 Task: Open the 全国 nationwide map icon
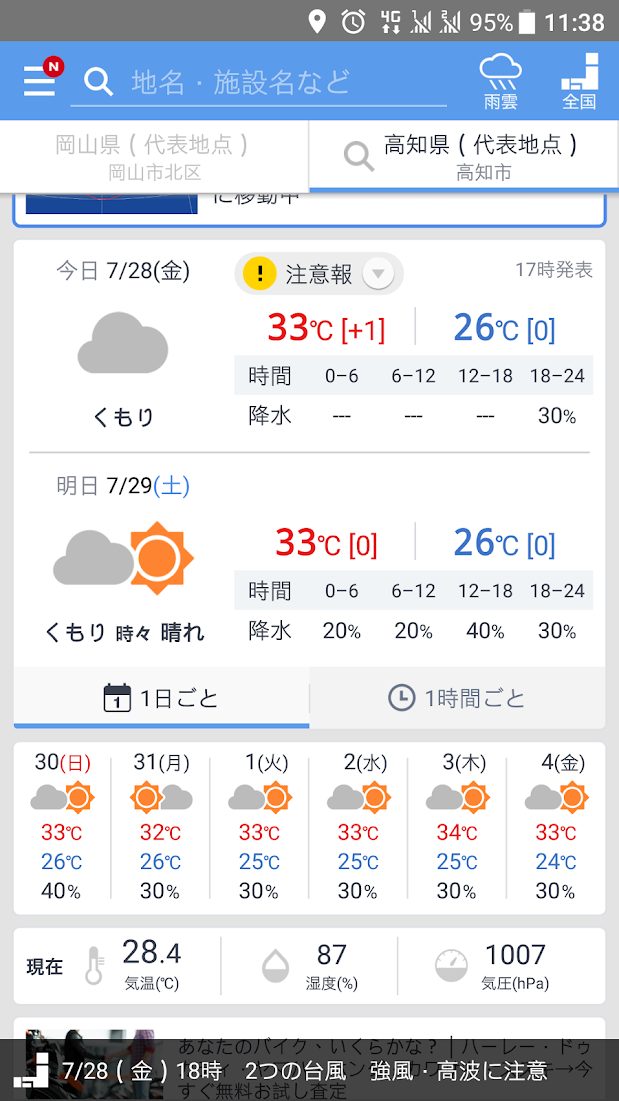[579, 80]
